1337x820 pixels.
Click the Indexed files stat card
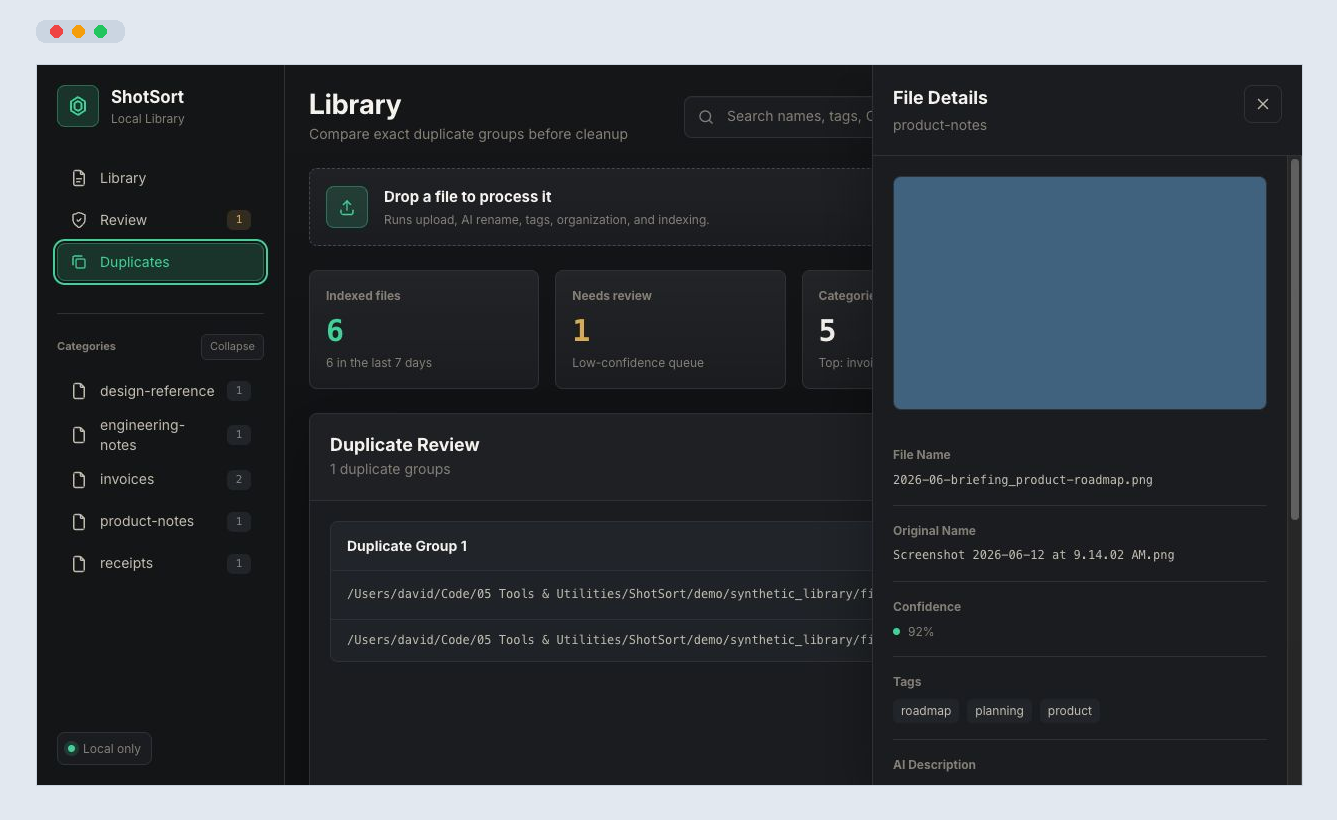(424, 329)
